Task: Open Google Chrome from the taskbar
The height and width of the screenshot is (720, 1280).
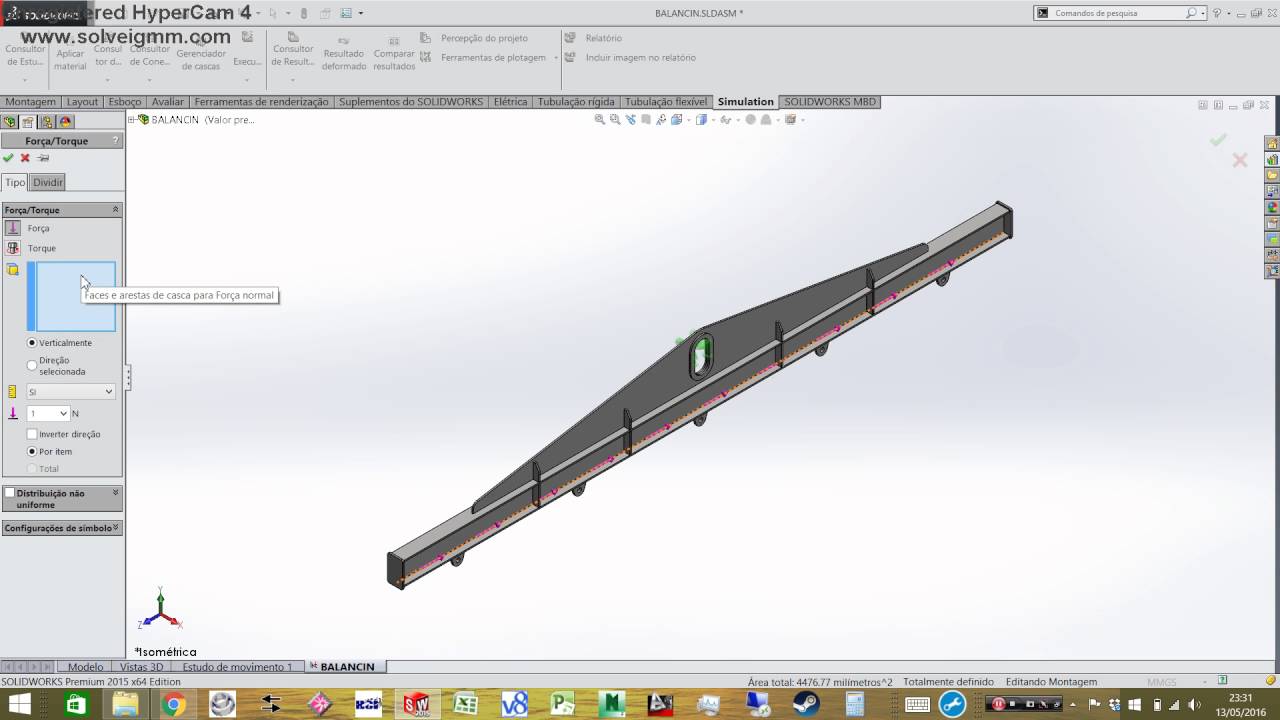Action: coord(174,704)
